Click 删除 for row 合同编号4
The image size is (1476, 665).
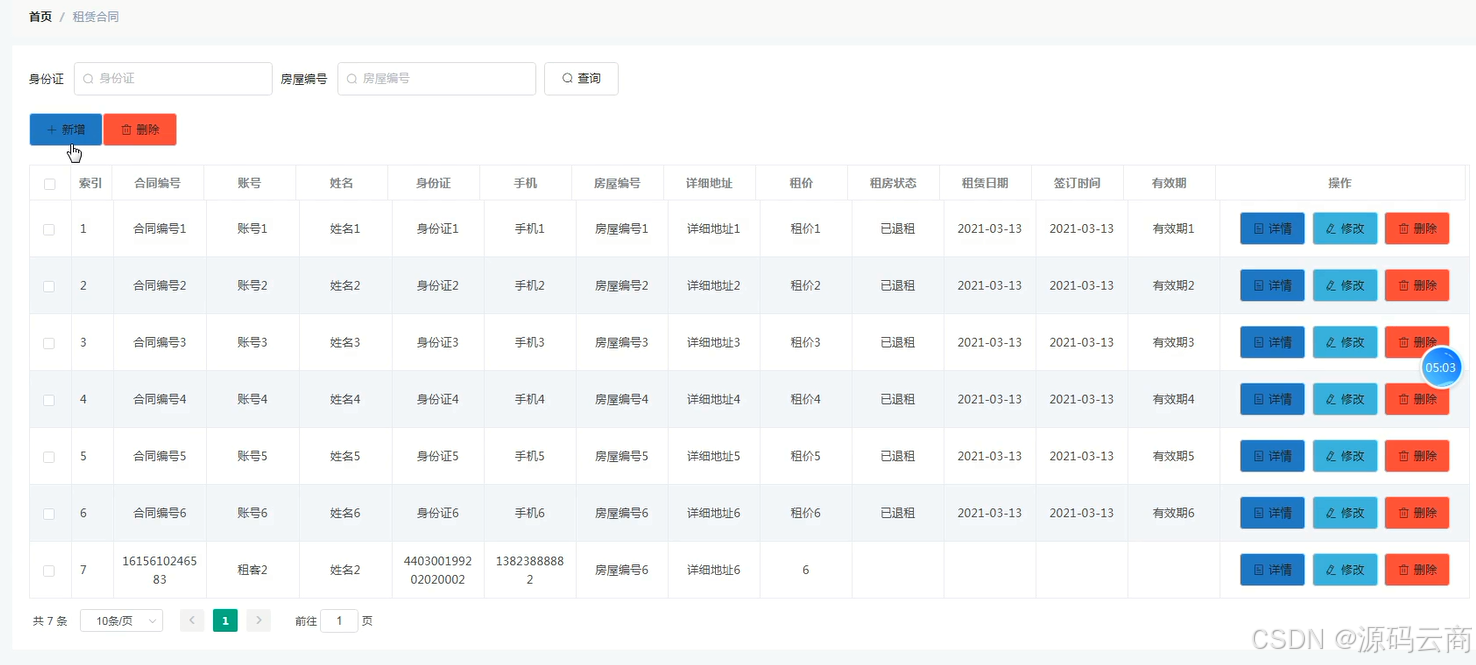pos(1417,400)
